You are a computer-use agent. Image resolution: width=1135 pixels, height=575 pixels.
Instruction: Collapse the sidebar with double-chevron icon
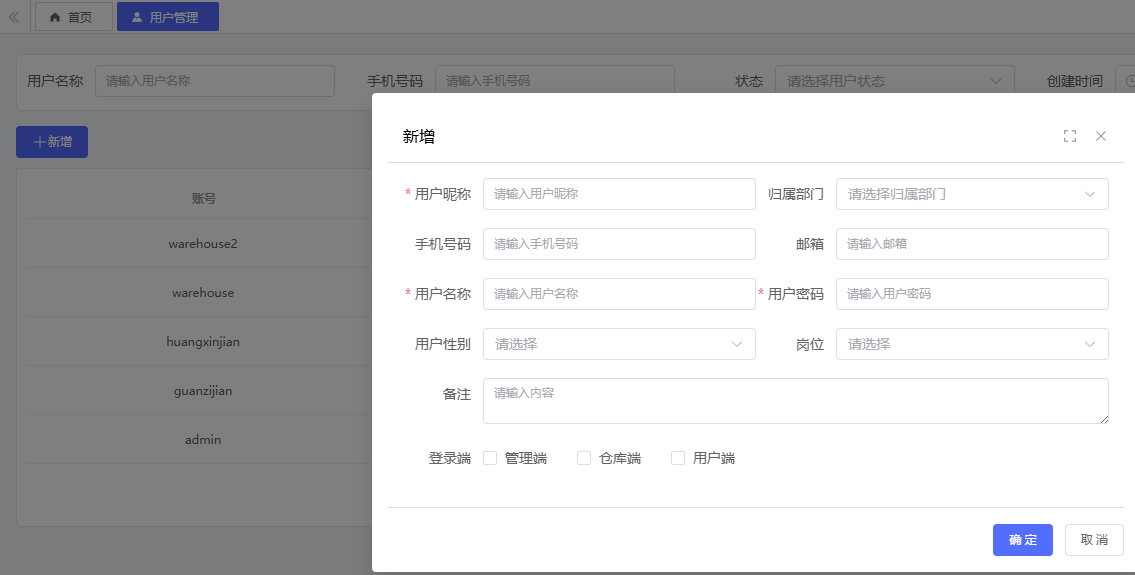point(14,17)
